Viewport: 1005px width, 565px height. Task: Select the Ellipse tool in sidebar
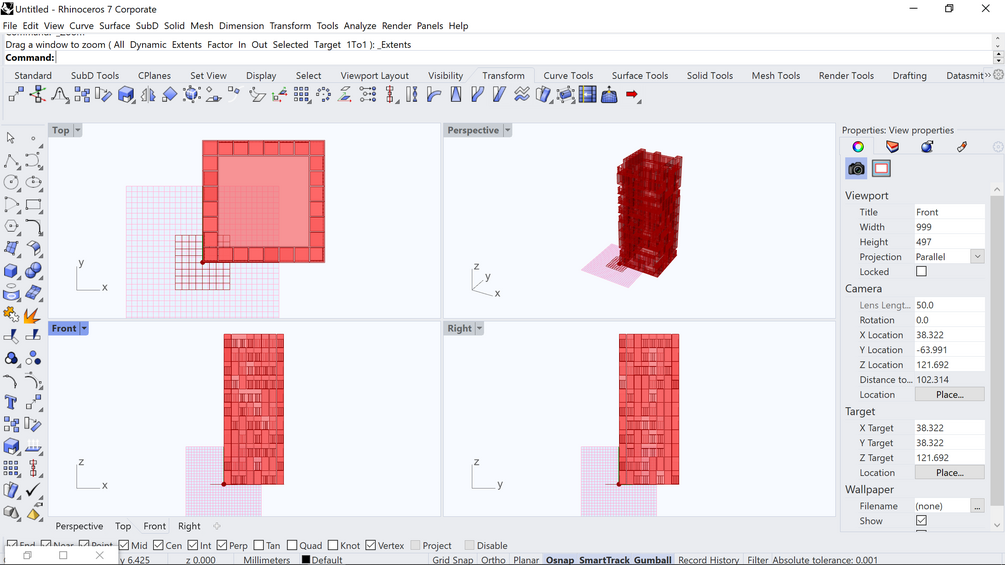(33, 182)
